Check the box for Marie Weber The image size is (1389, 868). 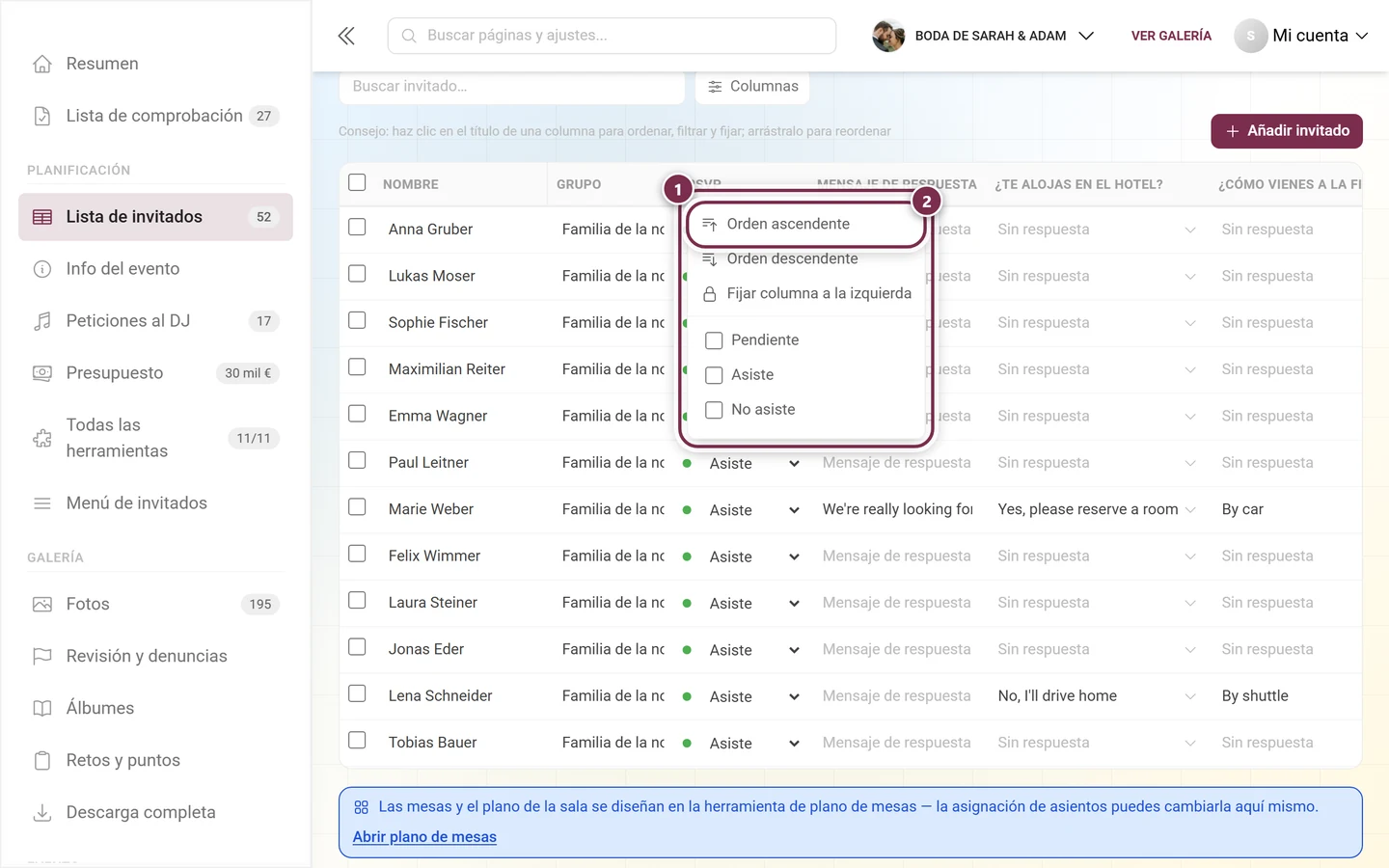[357, 506]
